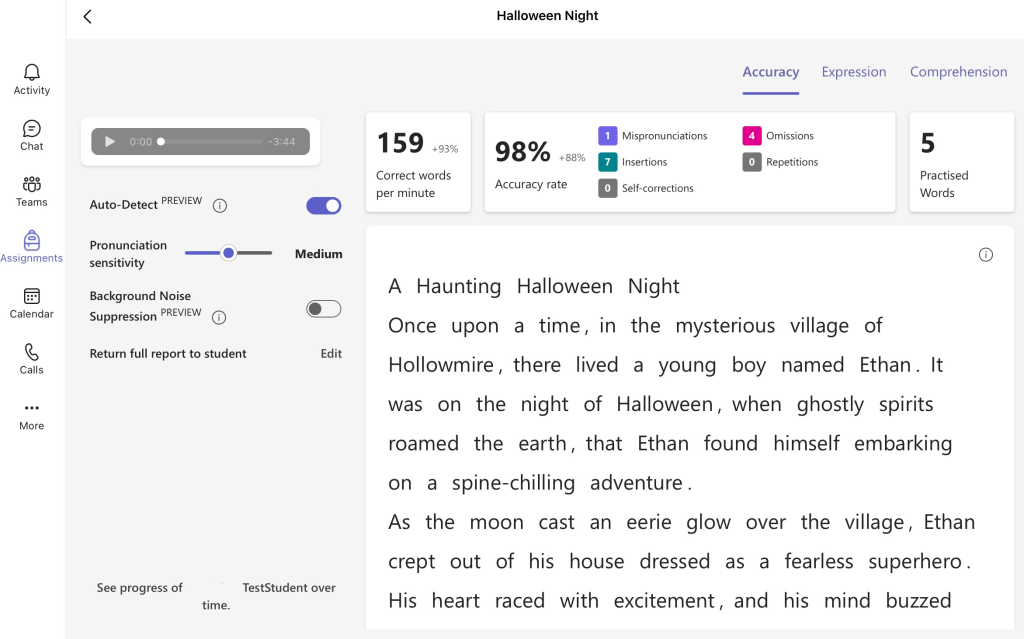This screenshot has height=639, width=1024.
Task: Click the info icon beside Auto-Detect
Action: 220,206
